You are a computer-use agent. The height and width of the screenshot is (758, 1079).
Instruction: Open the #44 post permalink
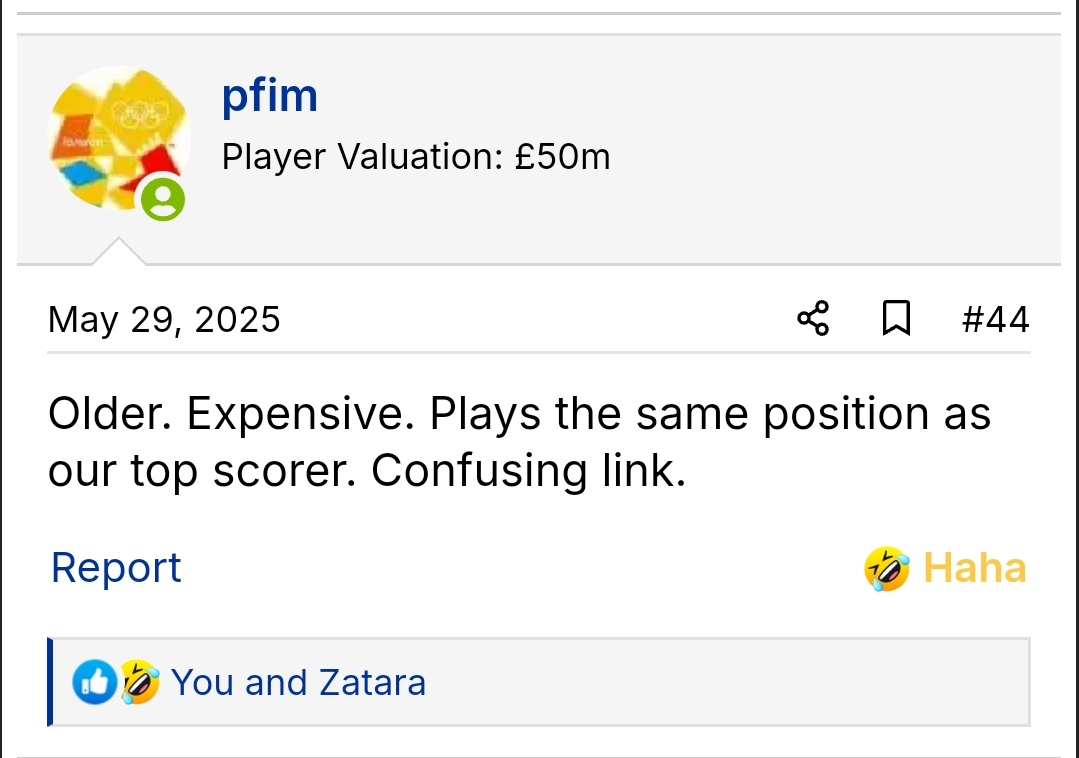(995, 320)
